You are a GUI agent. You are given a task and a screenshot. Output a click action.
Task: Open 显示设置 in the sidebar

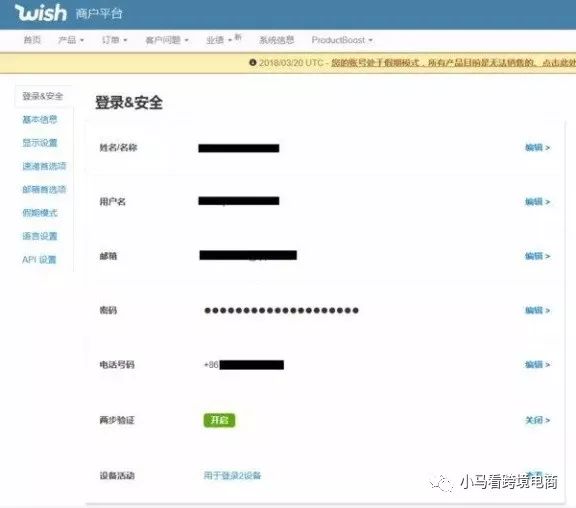40,143
